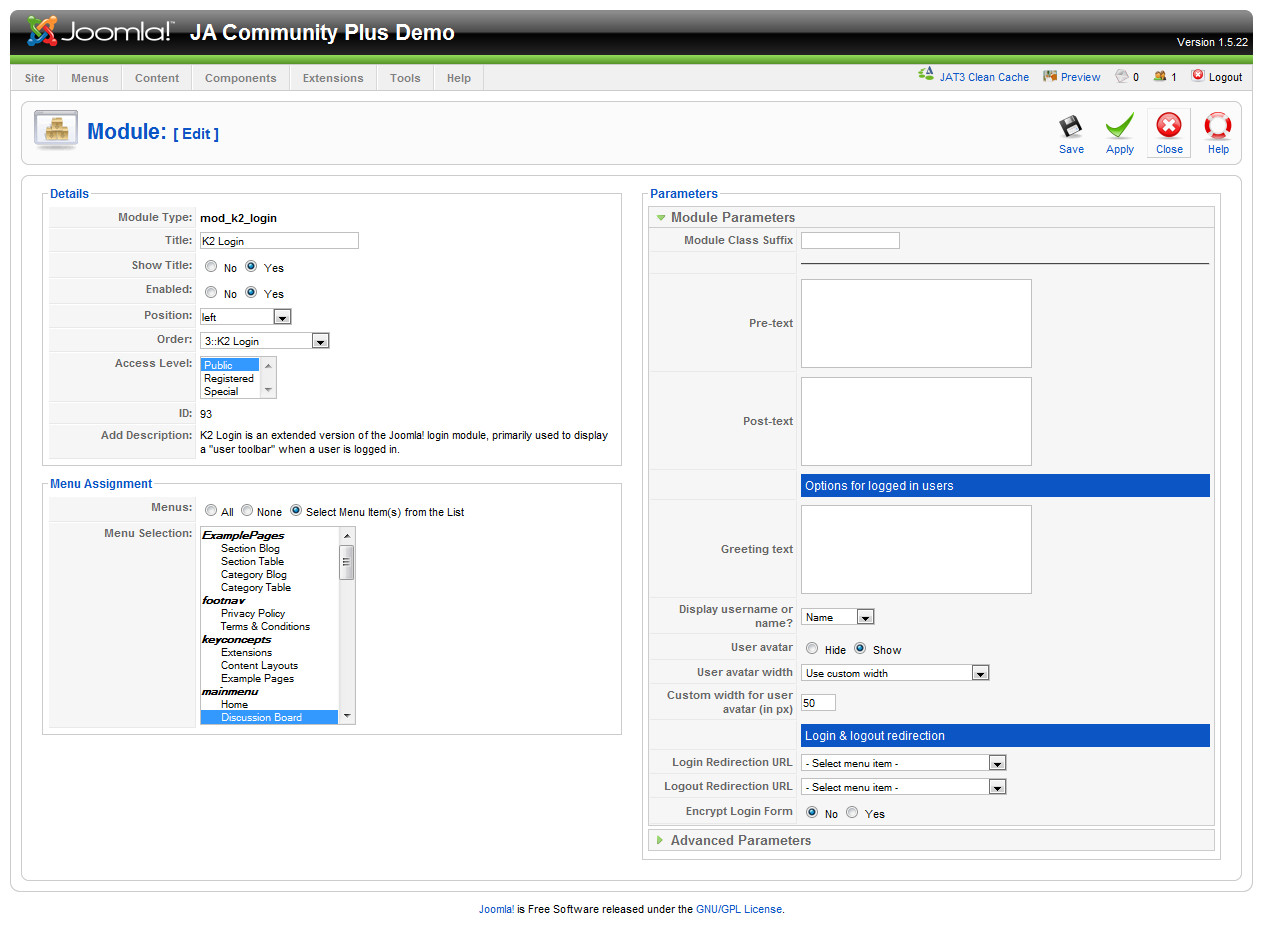This screenshot has height=925, width=1262.
Task: Follow the GNU/GPL License link
Action: (739, 910)
